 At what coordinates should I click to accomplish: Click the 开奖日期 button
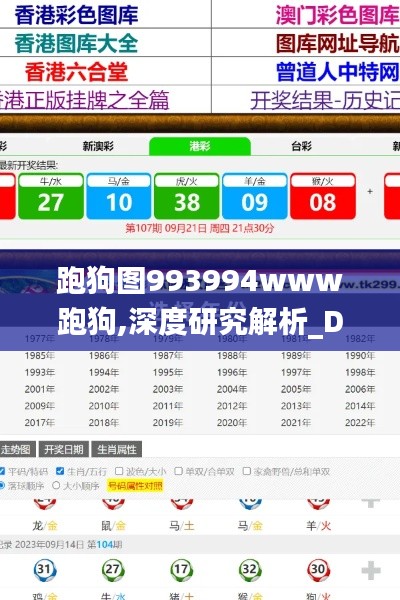[x=64, y=449]
